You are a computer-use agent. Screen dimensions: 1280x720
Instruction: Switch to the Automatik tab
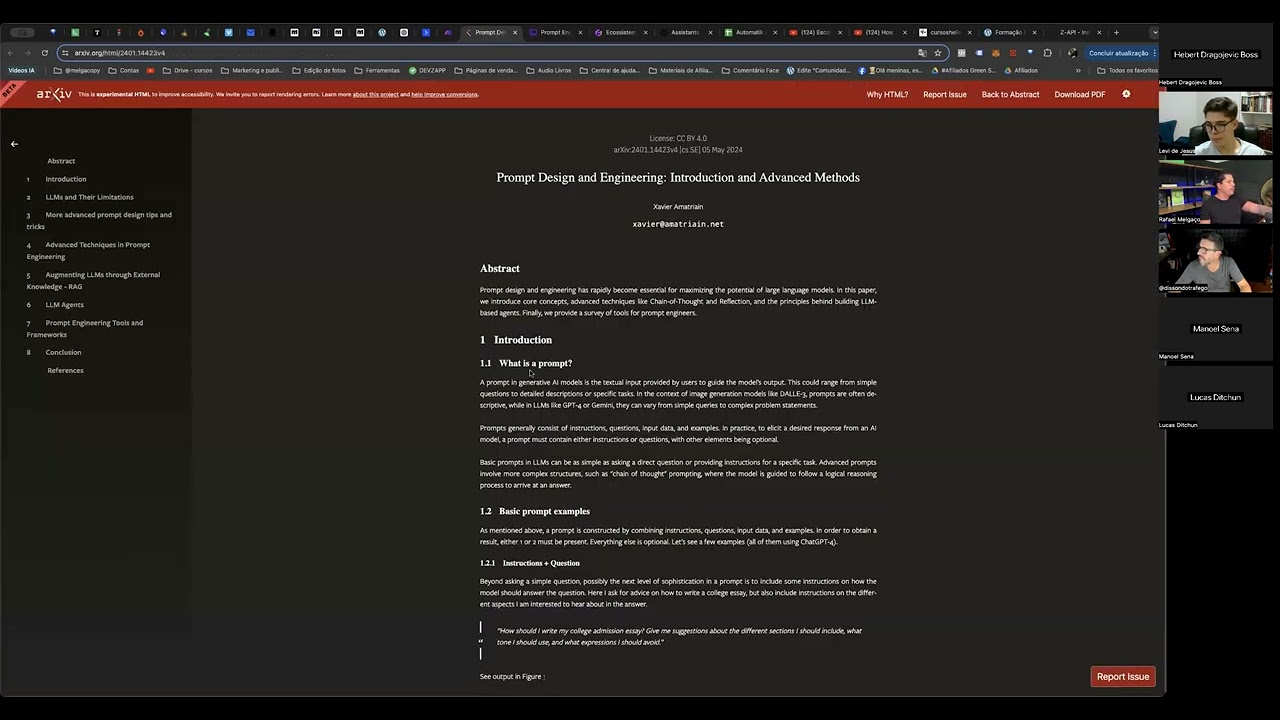pyautogui.click(x=749, y=32)
